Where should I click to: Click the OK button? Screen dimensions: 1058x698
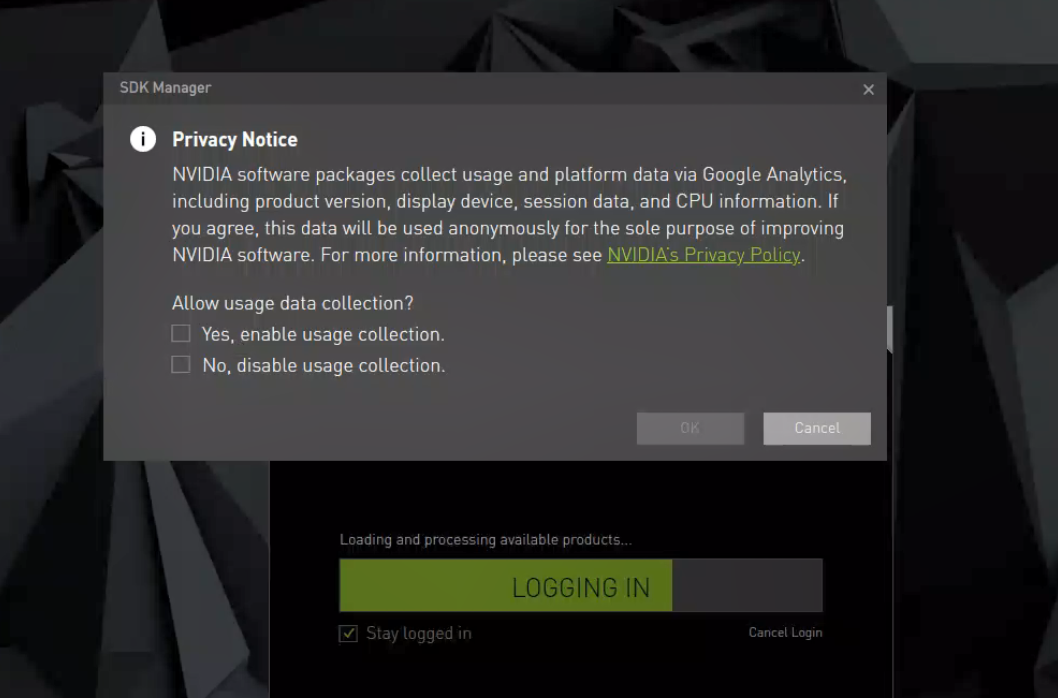[690, 428]
